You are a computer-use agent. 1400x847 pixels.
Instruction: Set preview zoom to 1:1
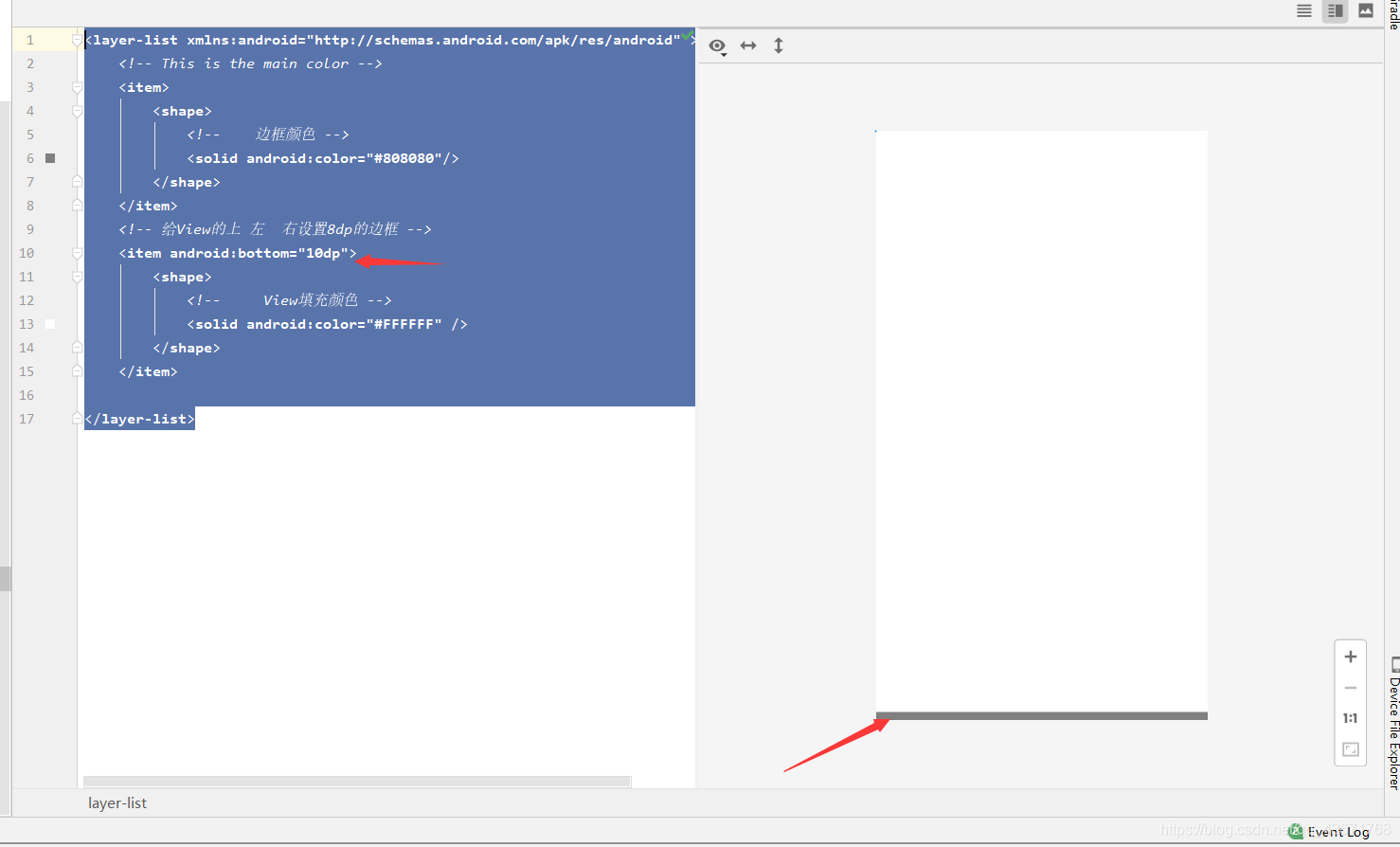point(1351,718)
